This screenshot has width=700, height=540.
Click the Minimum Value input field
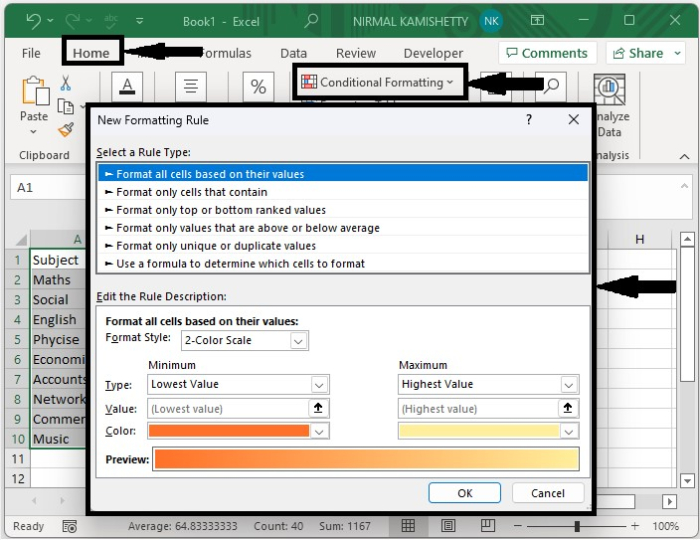(227, 408)
